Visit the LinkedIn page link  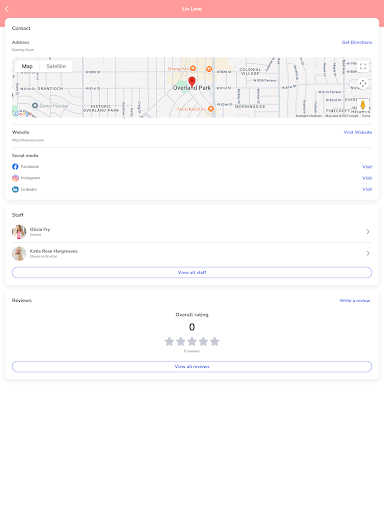click(x=367, y=189)
